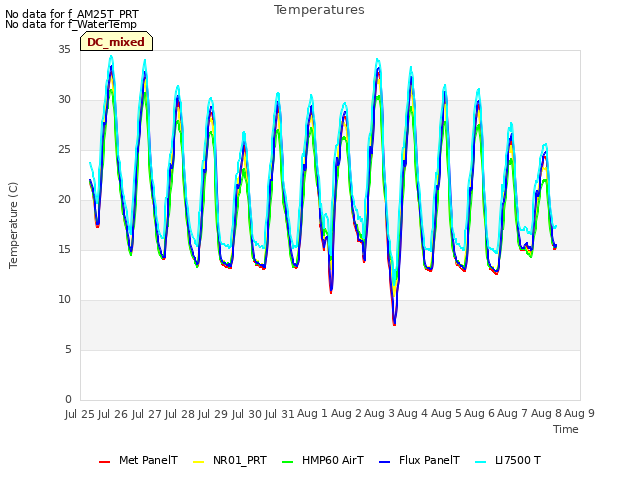Click the Jul 27 x-axis tick label
The height and width of the screenshot is (480, 640).
tap(147, 414)
